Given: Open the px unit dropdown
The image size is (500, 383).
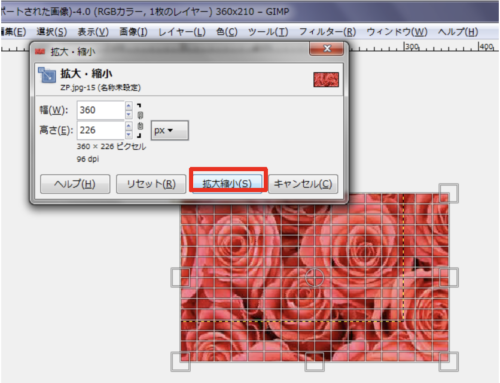Looking at the screenshot, I should [x=170, y=130].
